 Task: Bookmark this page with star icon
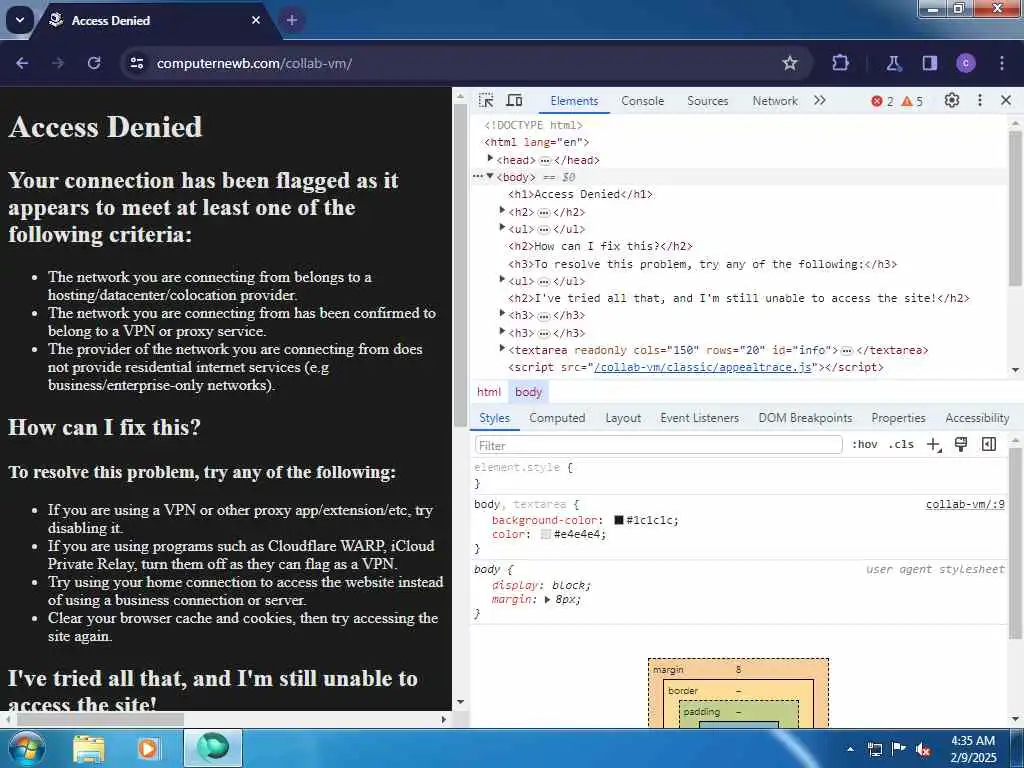(x=790, y=63)
